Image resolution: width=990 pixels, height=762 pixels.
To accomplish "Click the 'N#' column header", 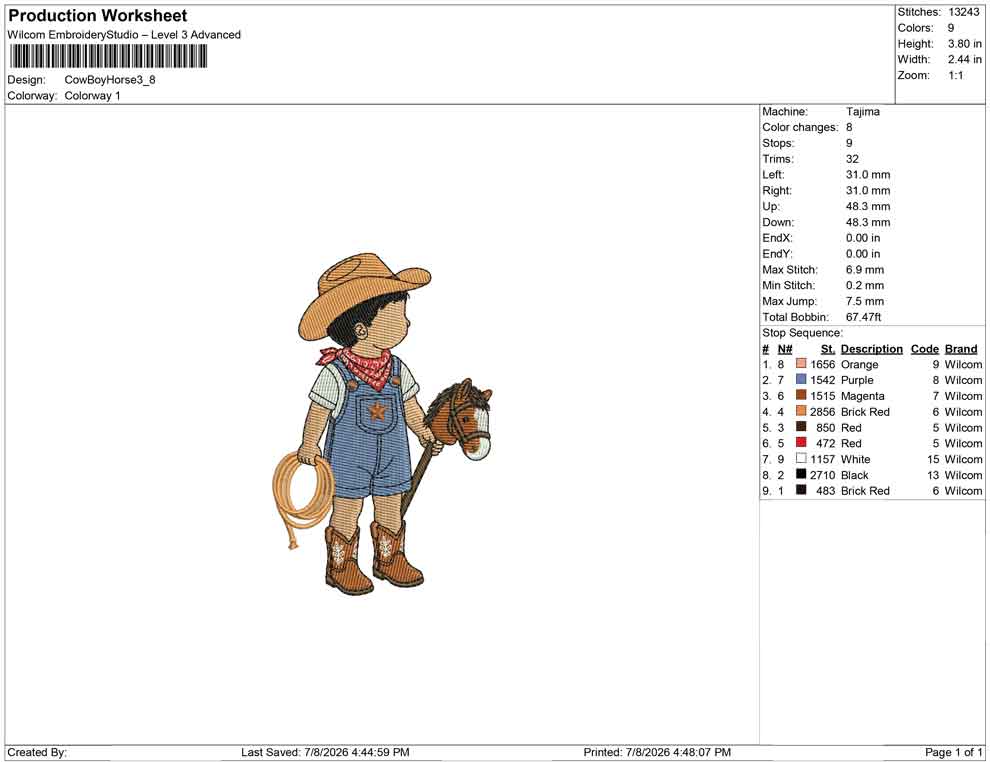I will coord(785,348).
